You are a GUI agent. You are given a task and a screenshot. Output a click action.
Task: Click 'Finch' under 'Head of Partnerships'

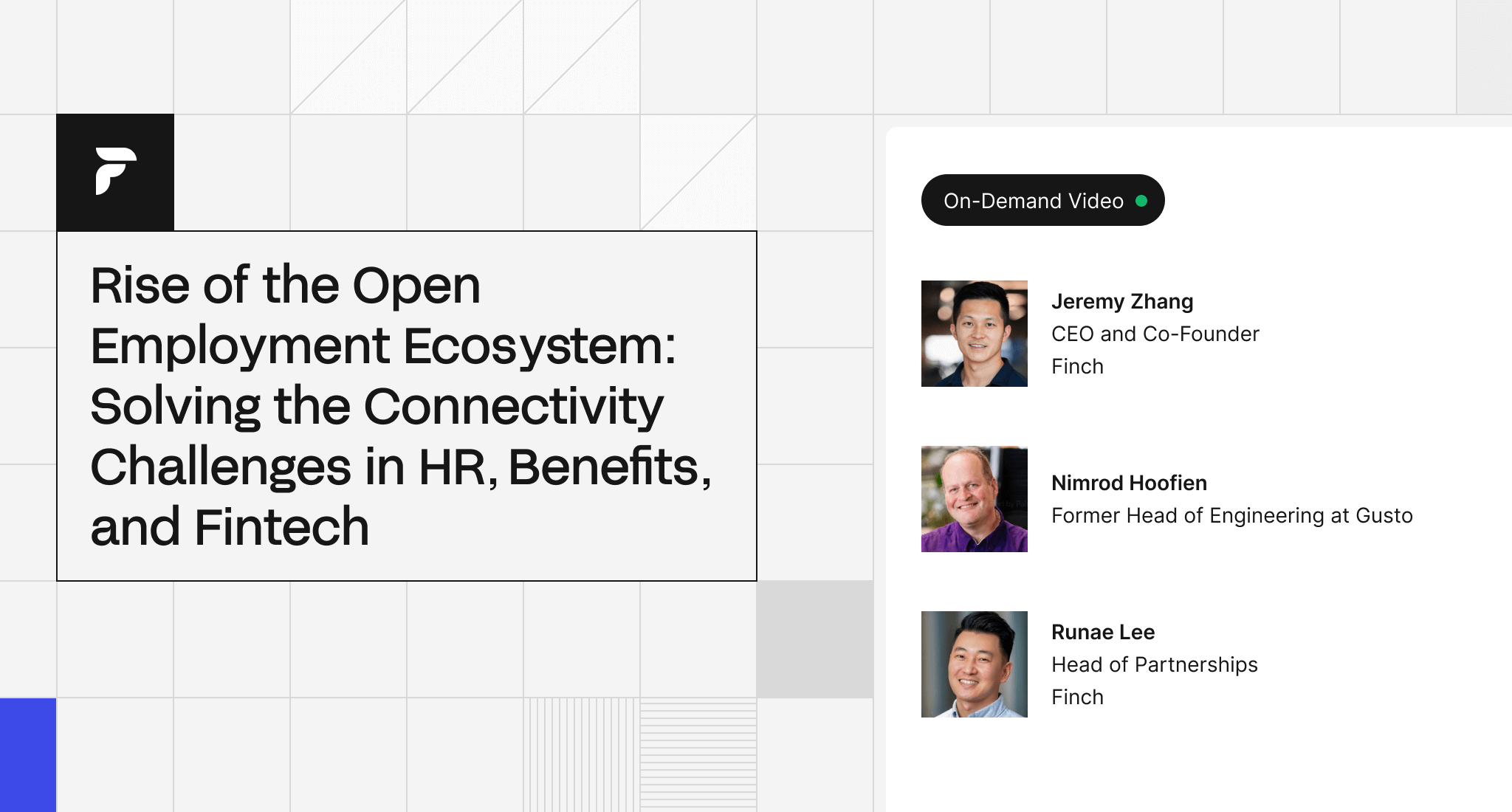tap(1077, 697)
